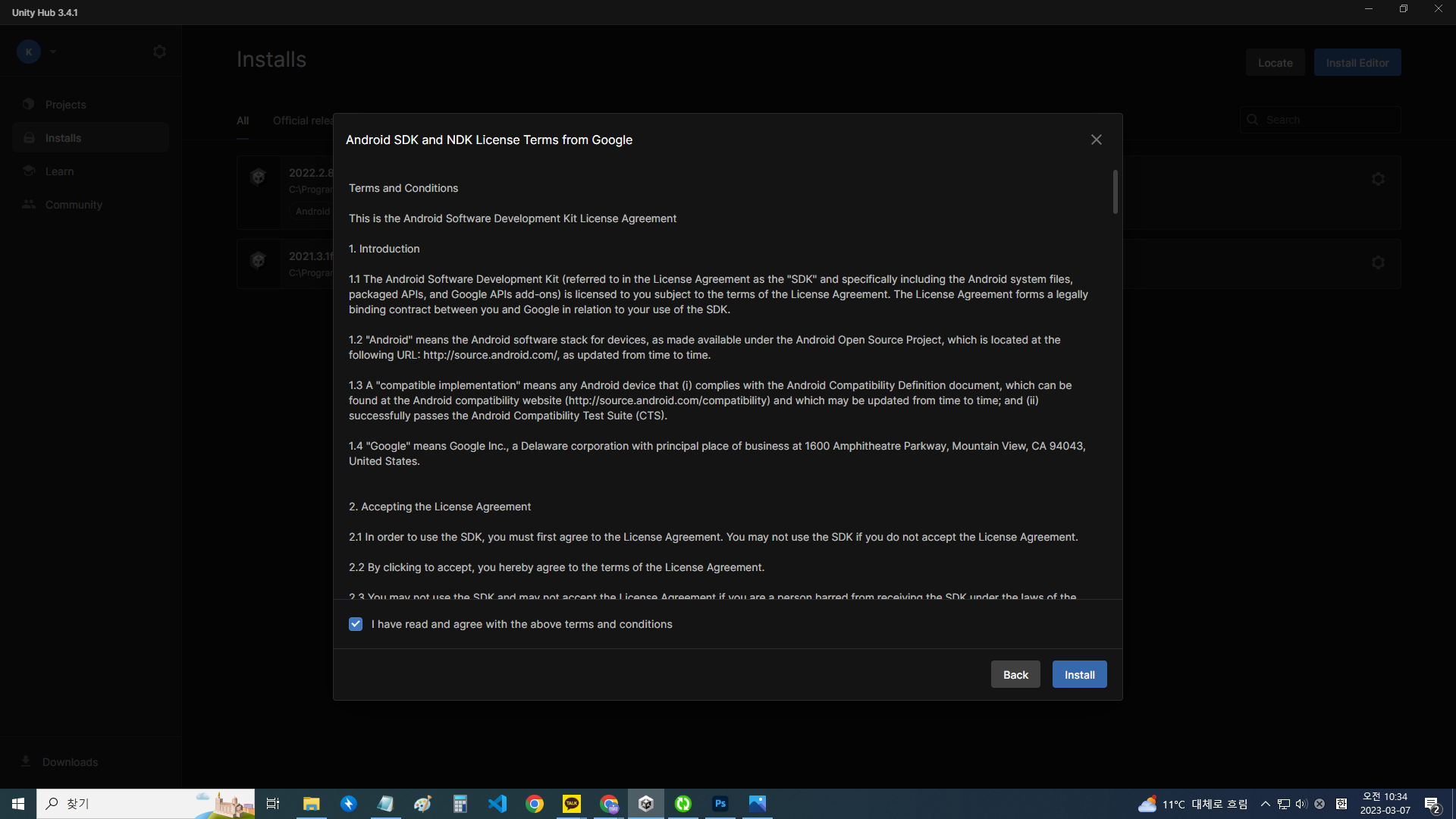The height and width of the screenshot is (819, 1456).
Task: Click the license terms scrollbar thumb
Action: pos(1115,192)
